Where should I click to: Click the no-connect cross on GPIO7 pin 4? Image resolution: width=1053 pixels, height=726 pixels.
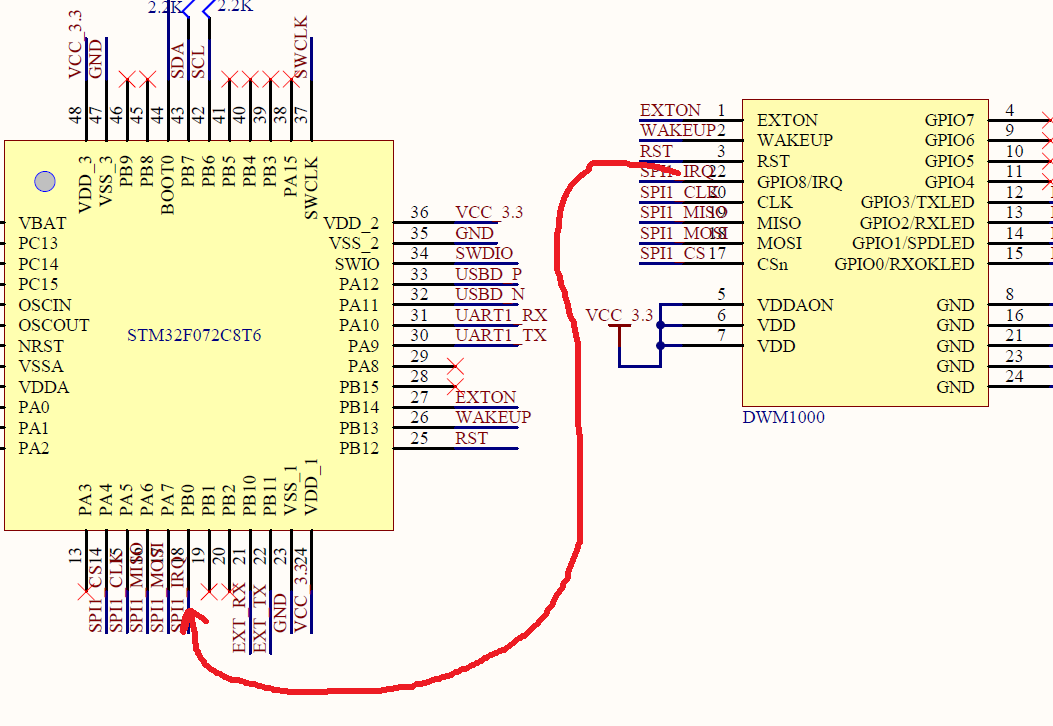pyautogui.click(x=1048, y=119)
